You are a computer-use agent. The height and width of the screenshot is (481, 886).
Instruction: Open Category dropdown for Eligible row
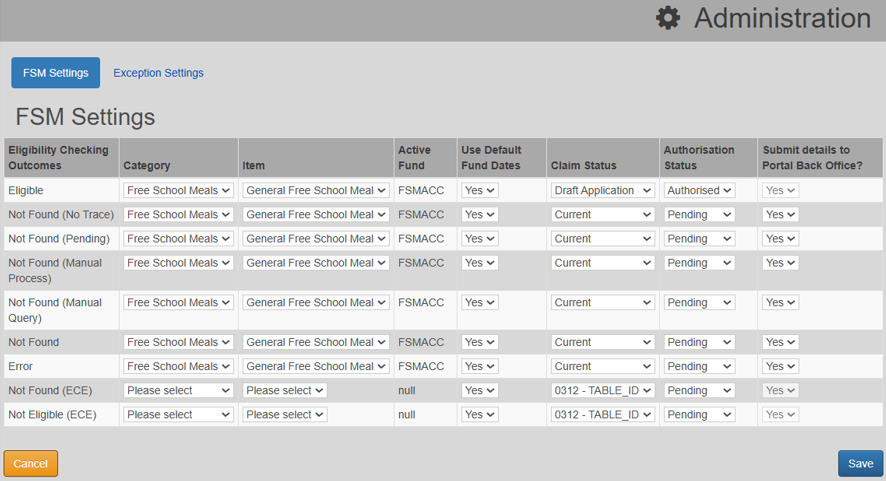click(178, 190)
